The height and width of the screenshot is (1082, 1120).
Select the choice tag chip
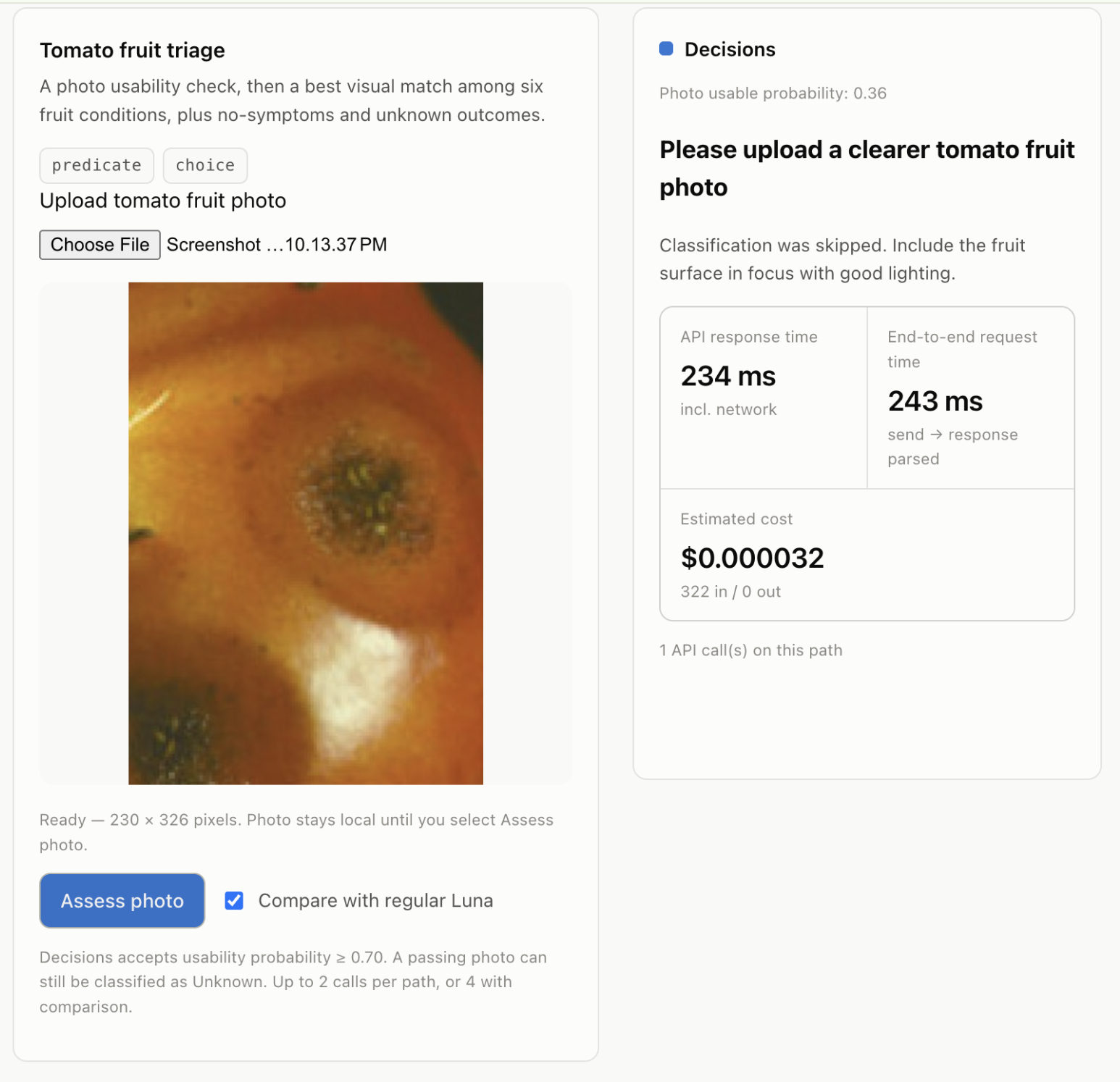205,165
